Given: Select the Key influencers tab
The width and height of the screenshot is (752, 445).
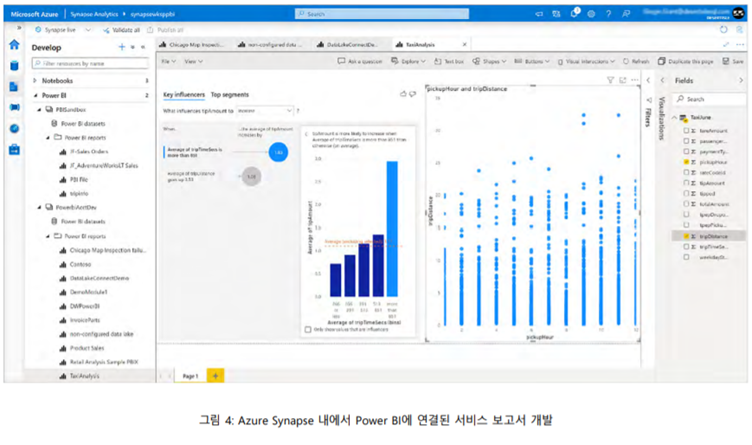Looking at the screenshot, I should (x=184, y=94).
